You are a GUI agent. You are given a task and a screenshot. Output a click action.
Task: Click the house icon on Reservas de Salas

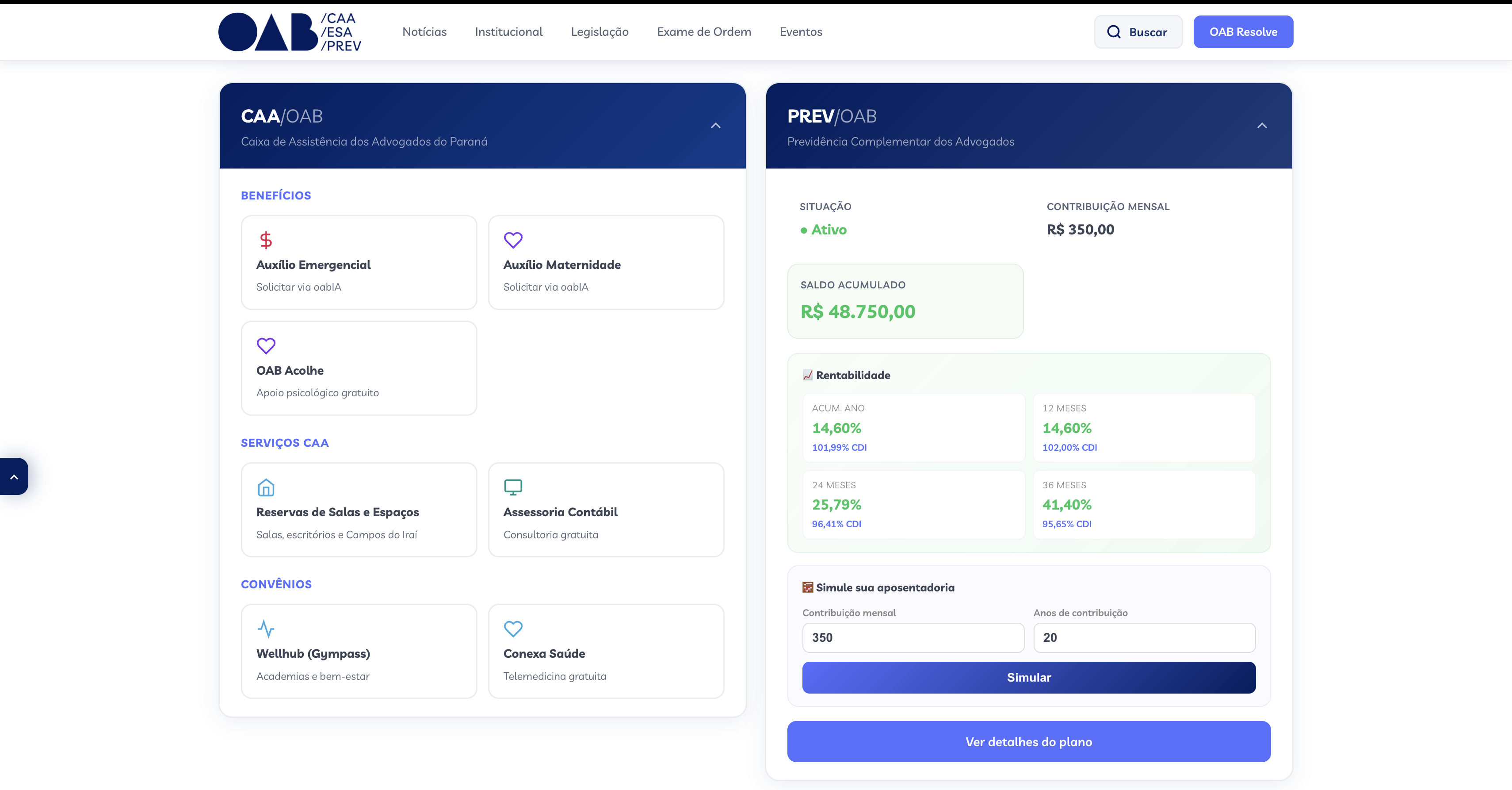[266, 487]
